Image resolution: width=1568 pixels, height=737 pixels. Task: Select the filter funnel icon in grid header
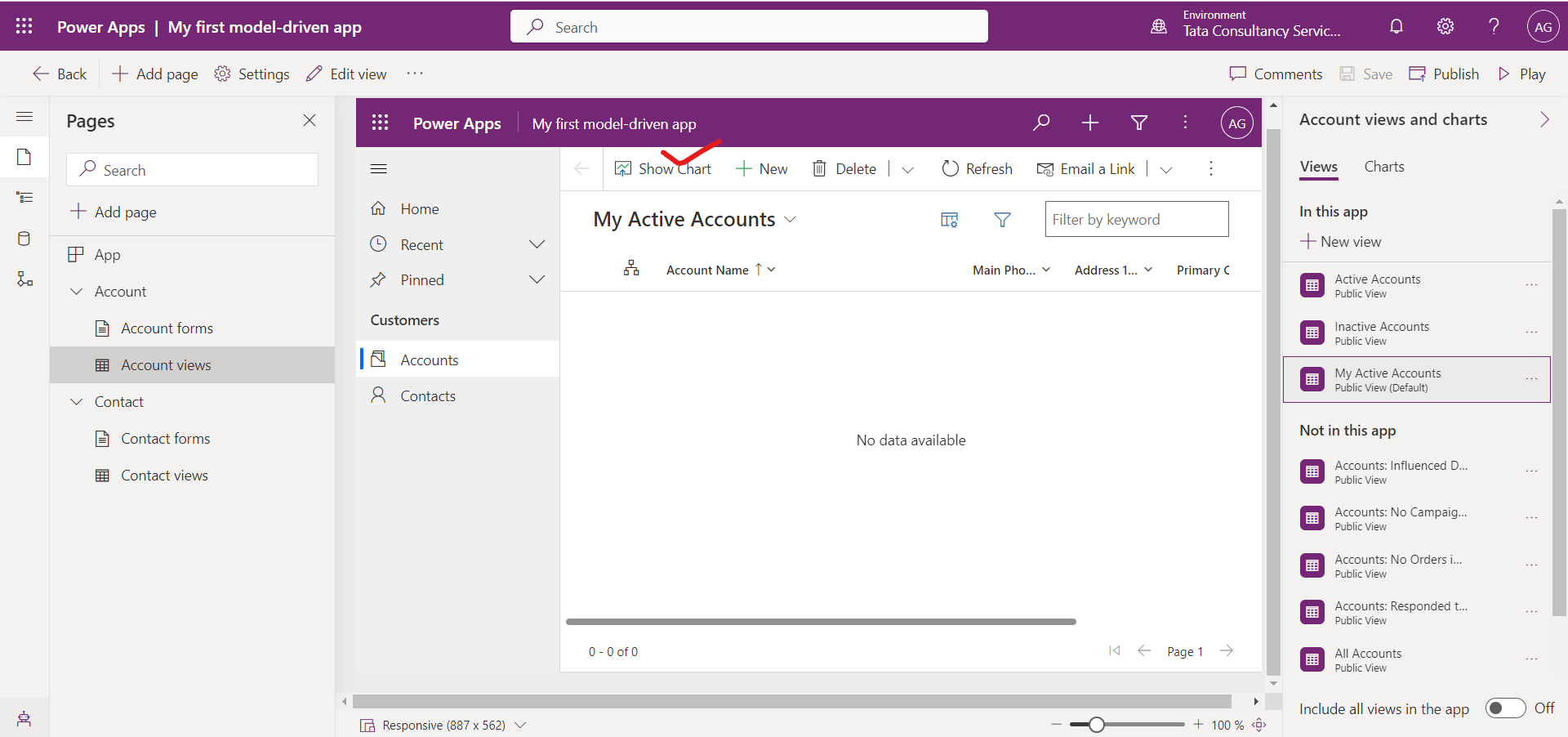(1002, 219)
